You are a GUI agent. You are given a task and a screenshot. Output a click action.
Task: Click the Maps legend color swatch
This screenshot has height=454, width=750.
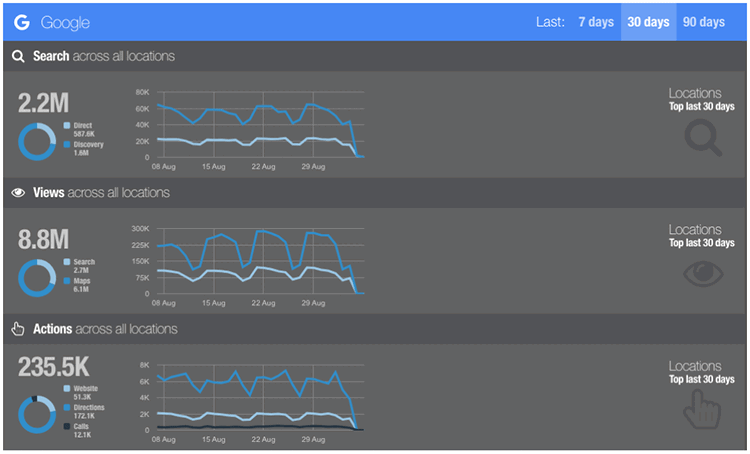[x=67, y=280]
